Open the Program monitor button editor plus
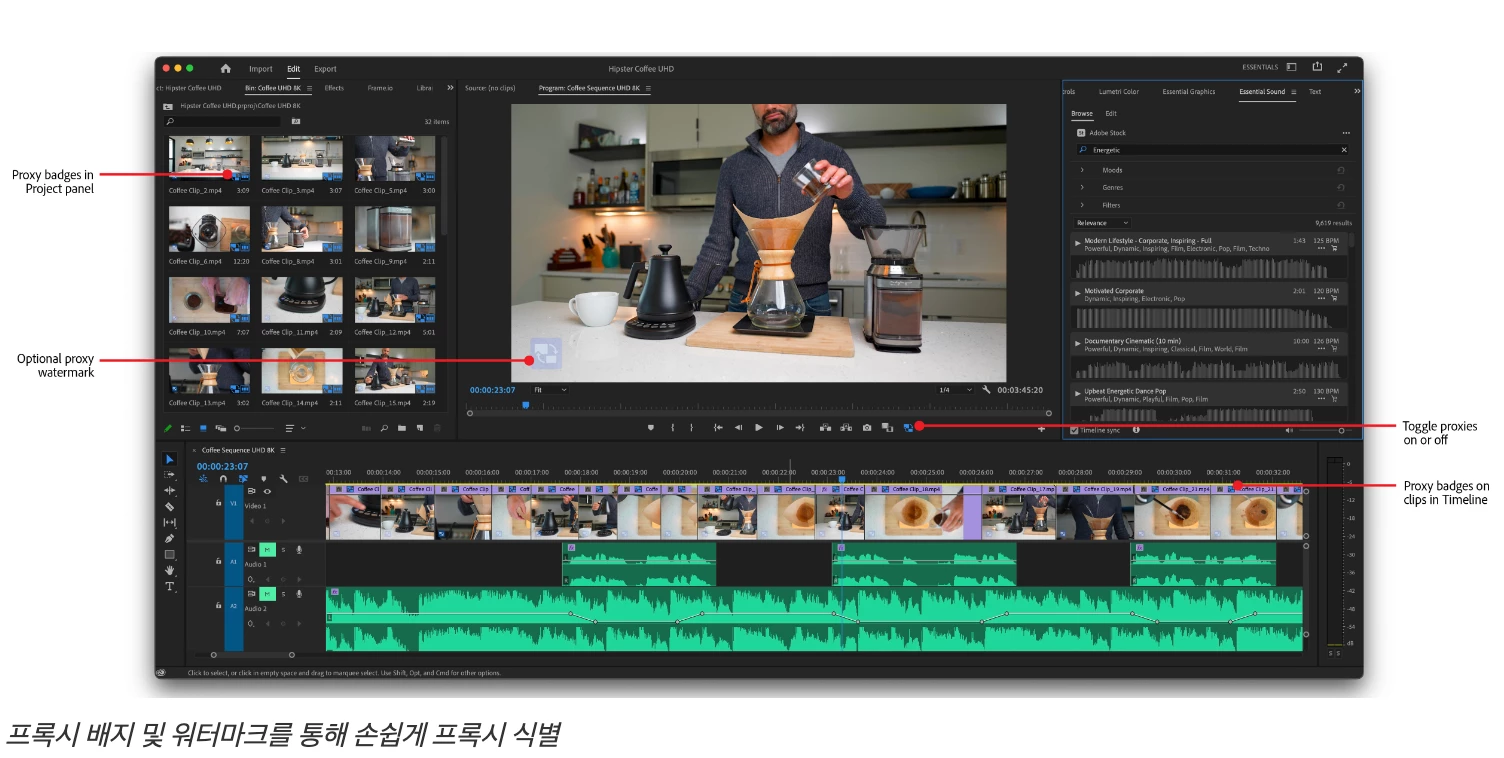This screenshot has height=758, width=1504. 1041,428
